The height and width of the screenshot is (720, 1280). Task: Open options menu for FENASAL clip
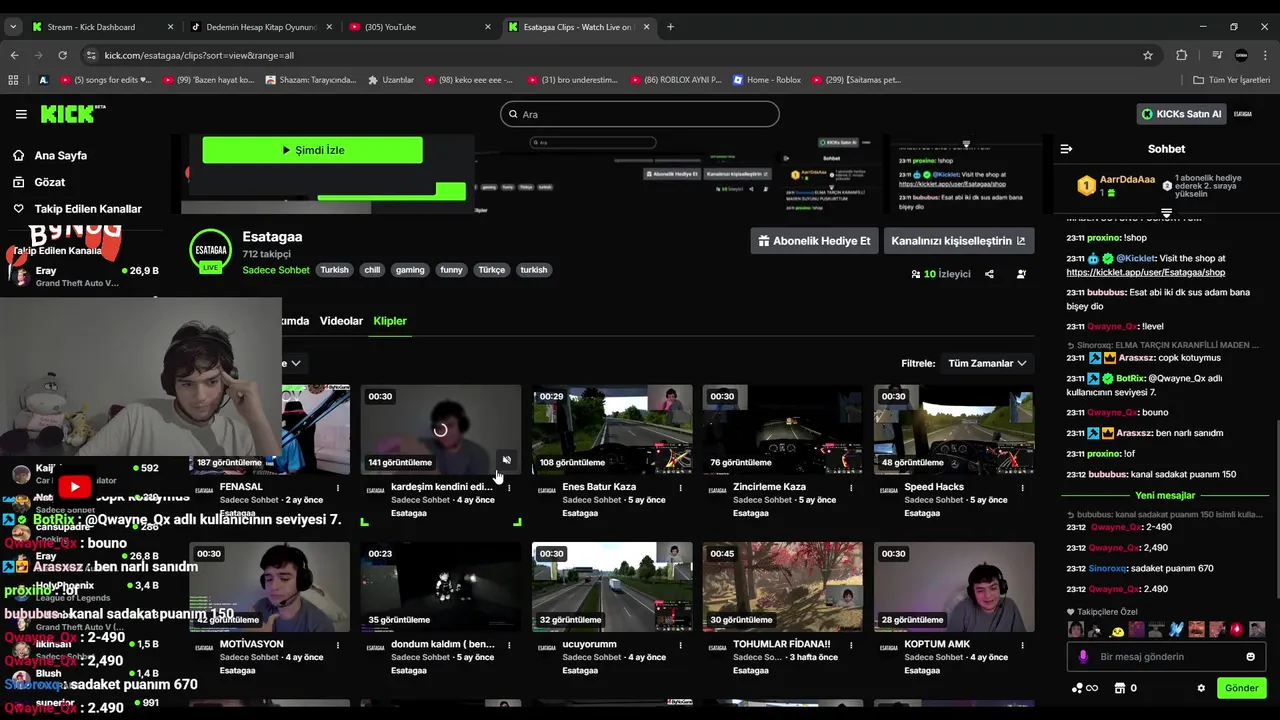(x=338, y=488)
